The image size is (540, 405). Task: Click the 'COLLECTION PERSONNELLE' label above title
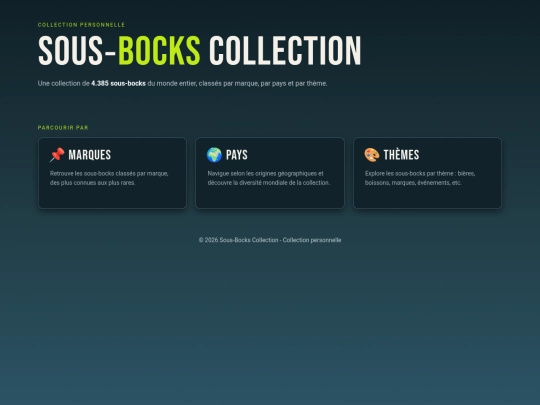pyautogui.click(x=81, y=25)
